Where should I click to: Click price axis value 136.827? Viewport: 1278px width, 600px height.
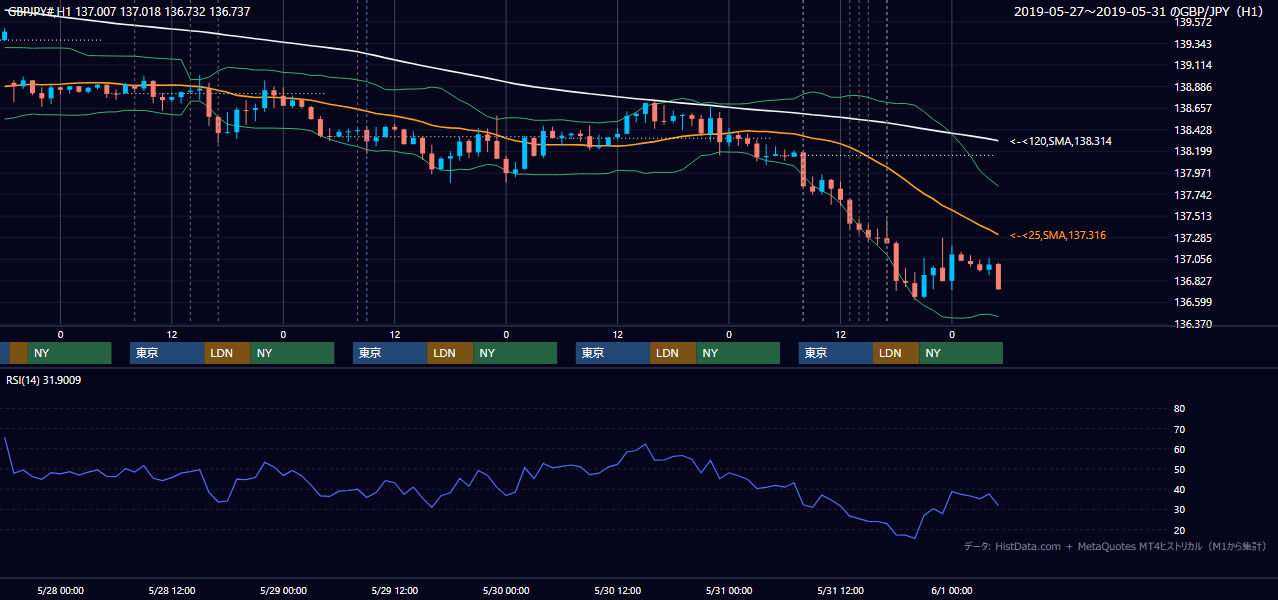click(1193, 281)
